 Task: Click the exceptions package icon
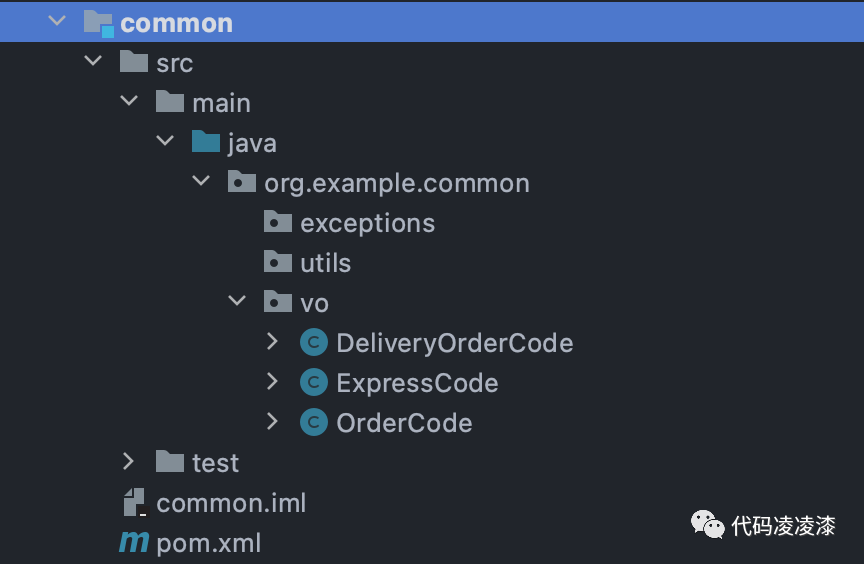coord(278,222)
